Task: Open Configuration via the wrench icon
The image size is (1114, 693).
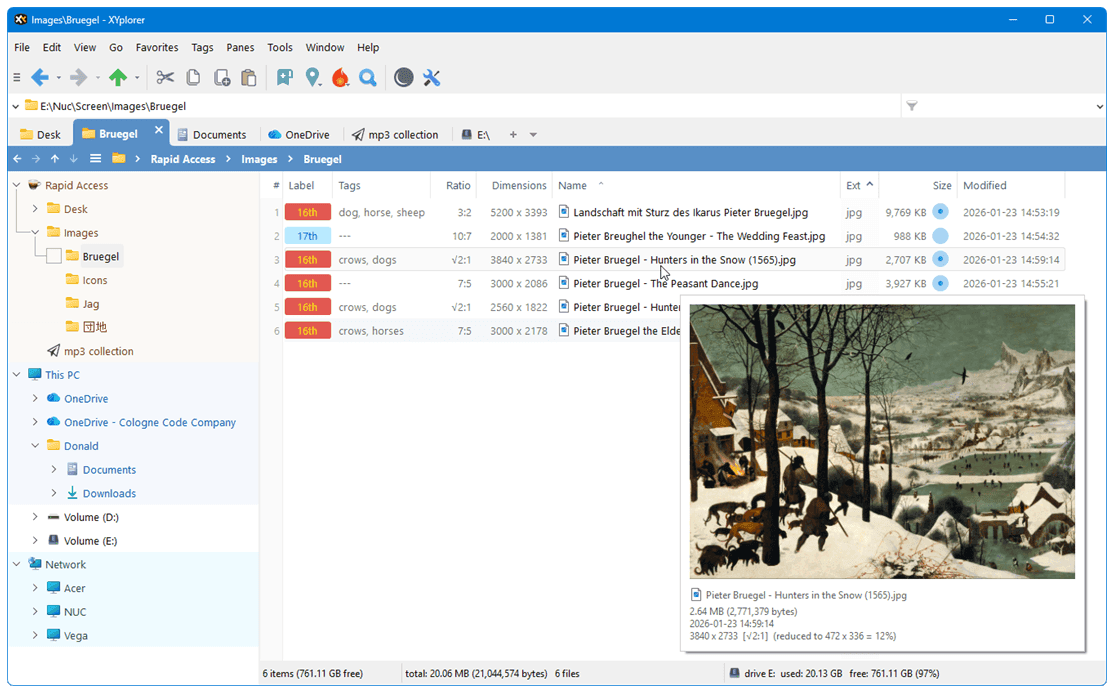Action: tap(432, 77)
